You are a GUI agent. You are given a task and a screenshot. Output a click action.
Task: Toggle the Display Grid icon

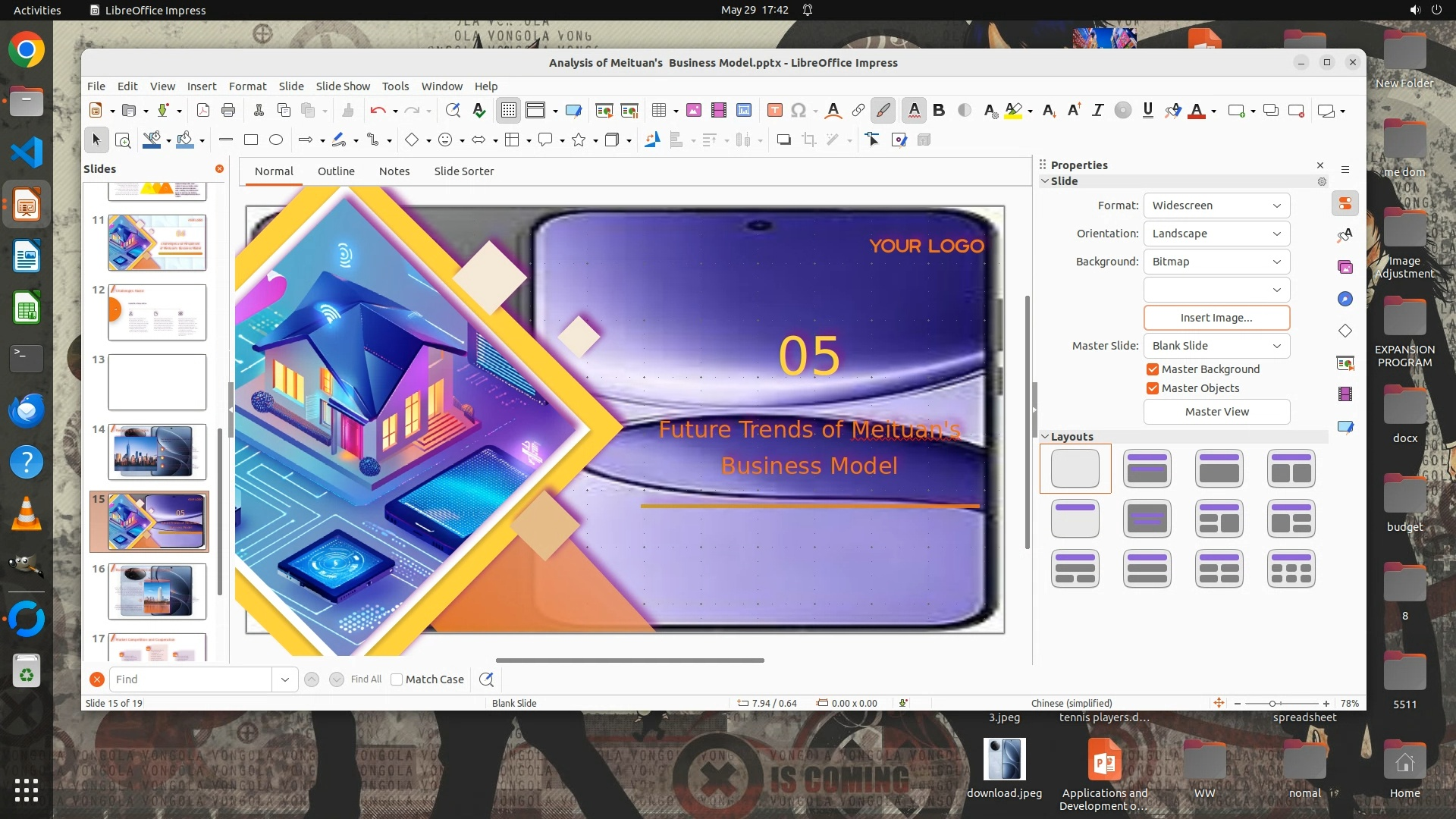[x=508, y=111]
